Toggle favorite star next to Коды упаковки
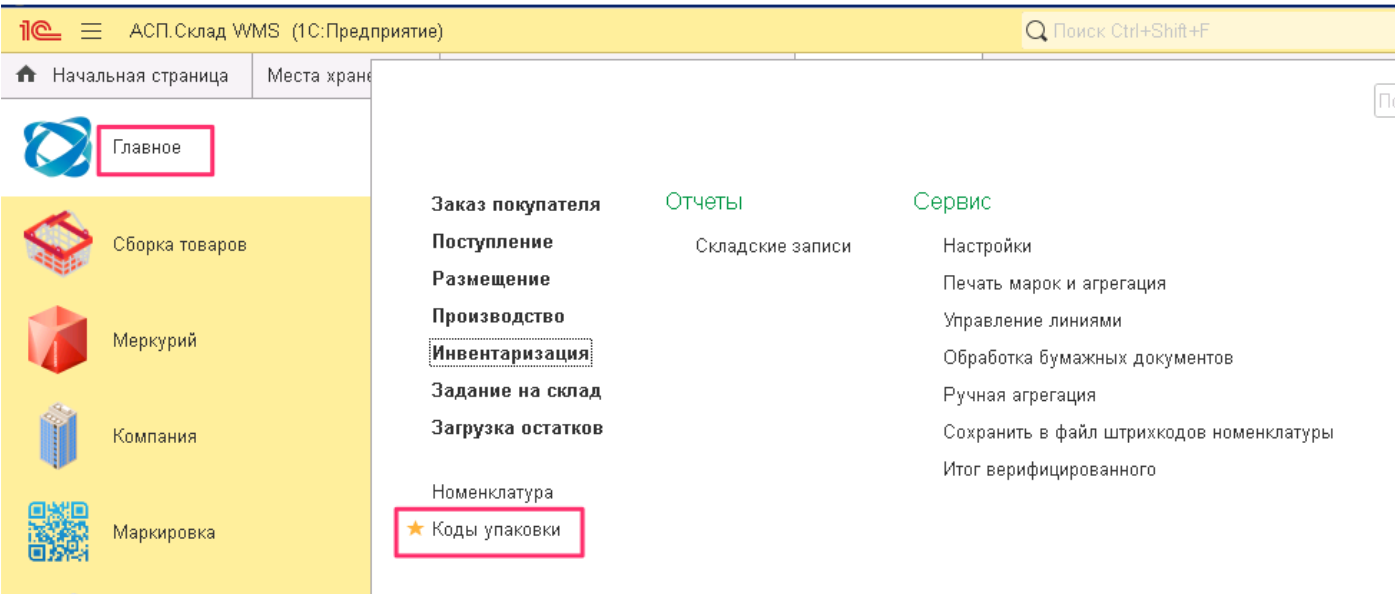The width and height of the screenshot is (1395, 594). [x=415, y=529]
